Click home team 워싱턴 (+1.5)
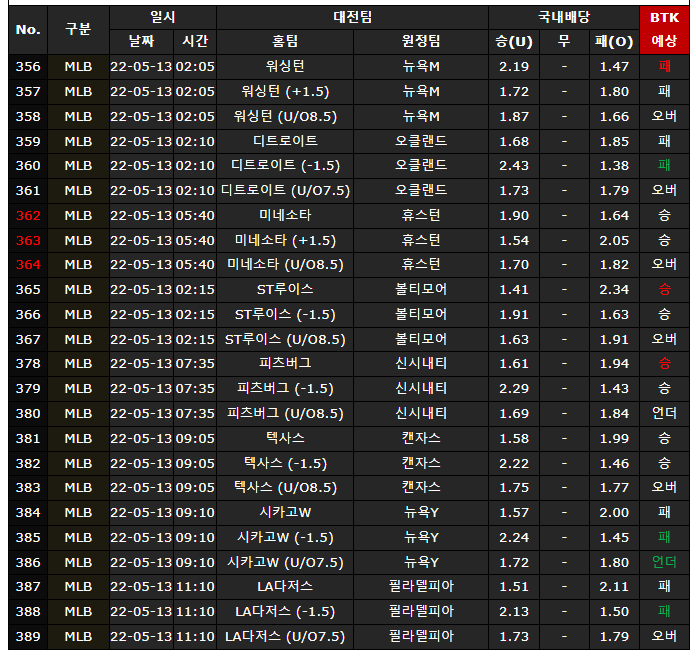696x656 pixels. pyautogui.click(x=285, y=92)
